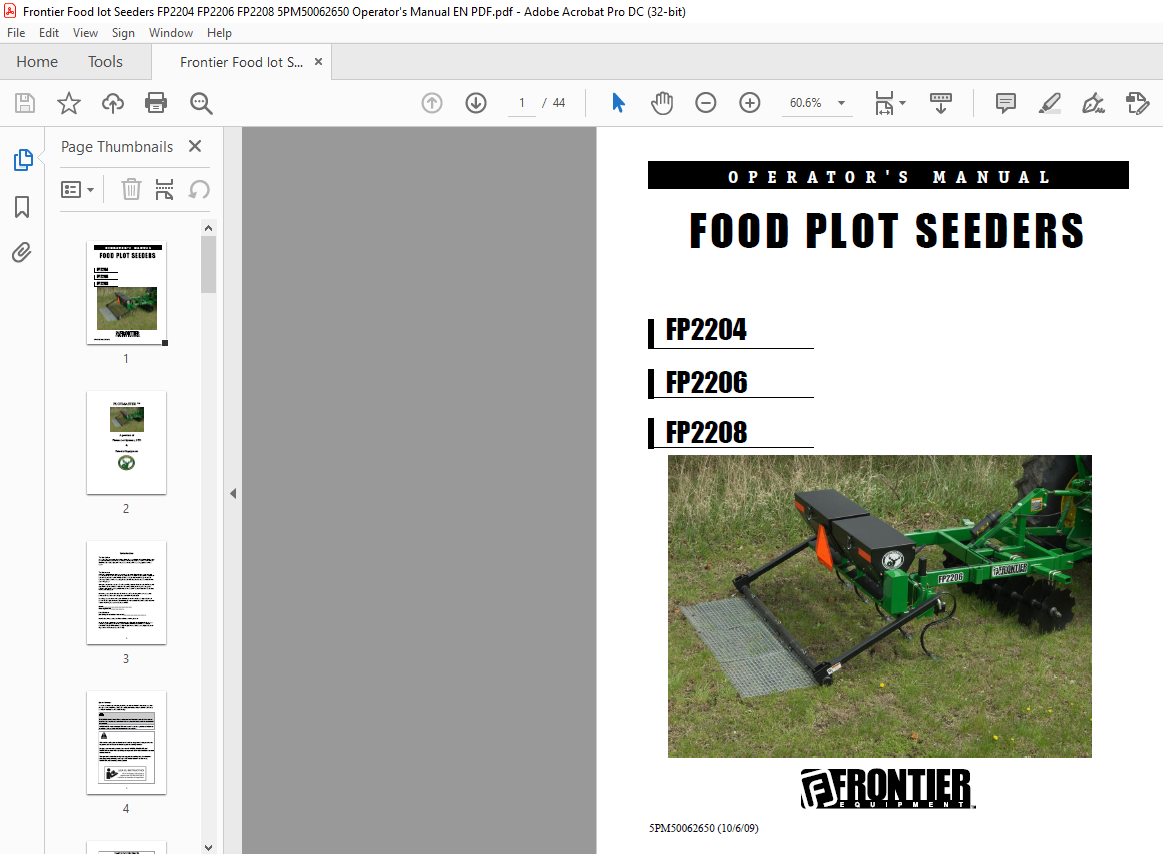Switch to the Home tab
The width and height of the screenshot is (1163, 854).
pos(37,62)
